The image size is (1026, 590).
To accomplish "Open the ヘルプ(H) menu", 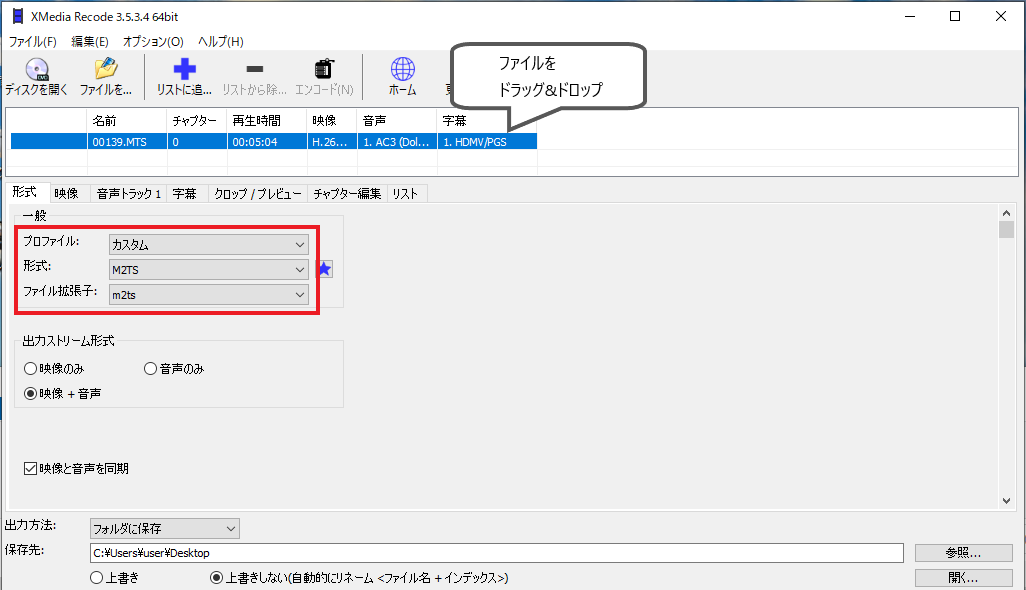I will coord(221,41).
